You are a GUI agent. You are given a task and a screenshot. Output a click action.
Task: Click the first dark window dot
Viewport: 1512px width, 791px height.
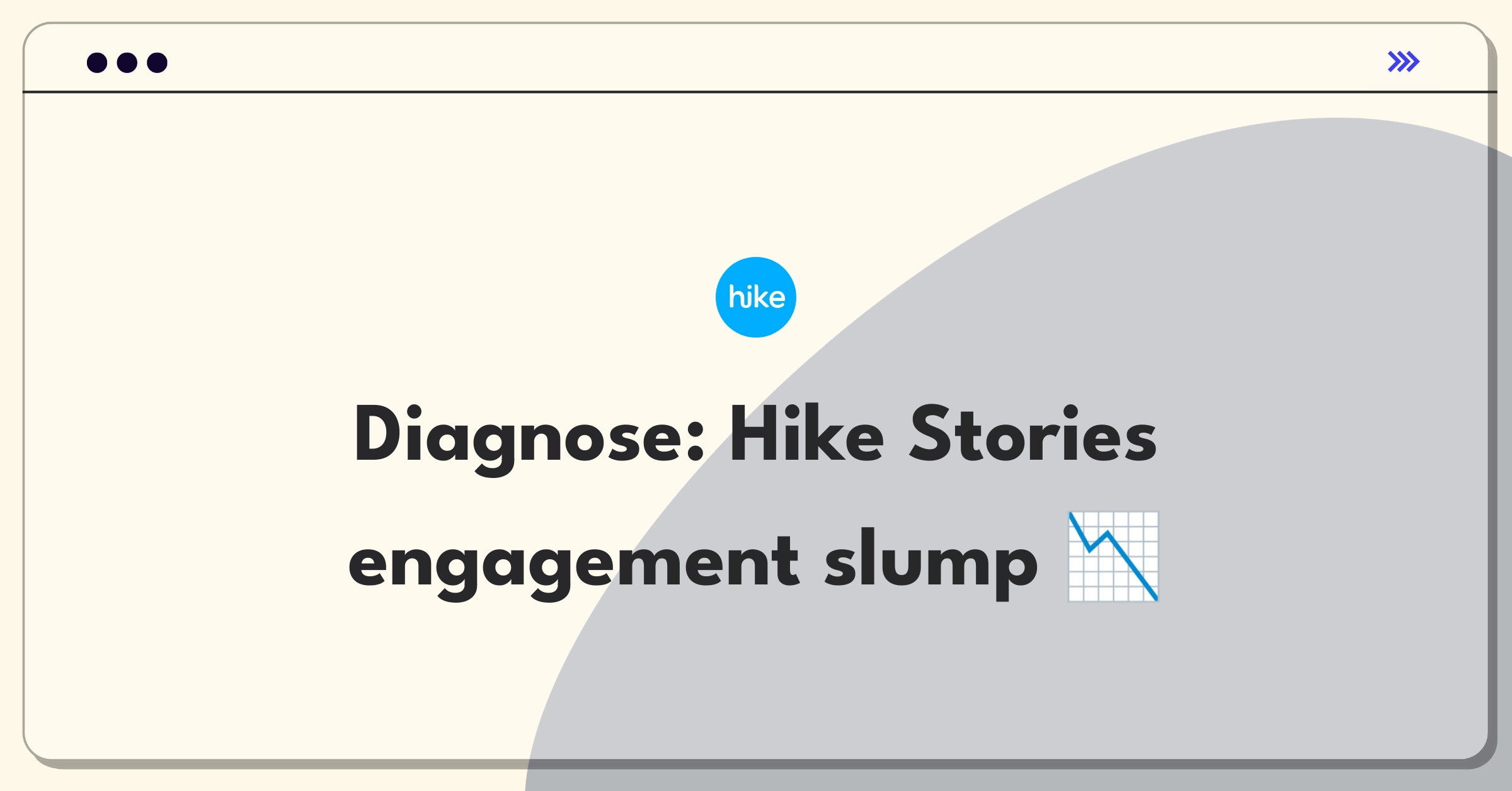point(97,62)
